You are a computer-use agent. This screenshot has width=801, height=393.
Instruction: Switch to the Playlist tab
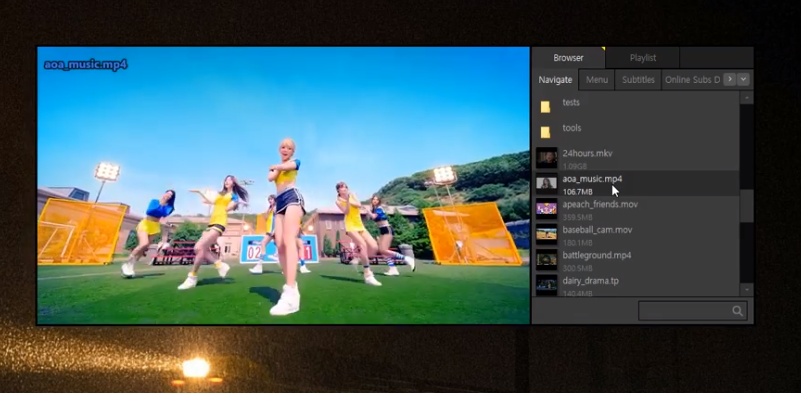tap(643, 58)
